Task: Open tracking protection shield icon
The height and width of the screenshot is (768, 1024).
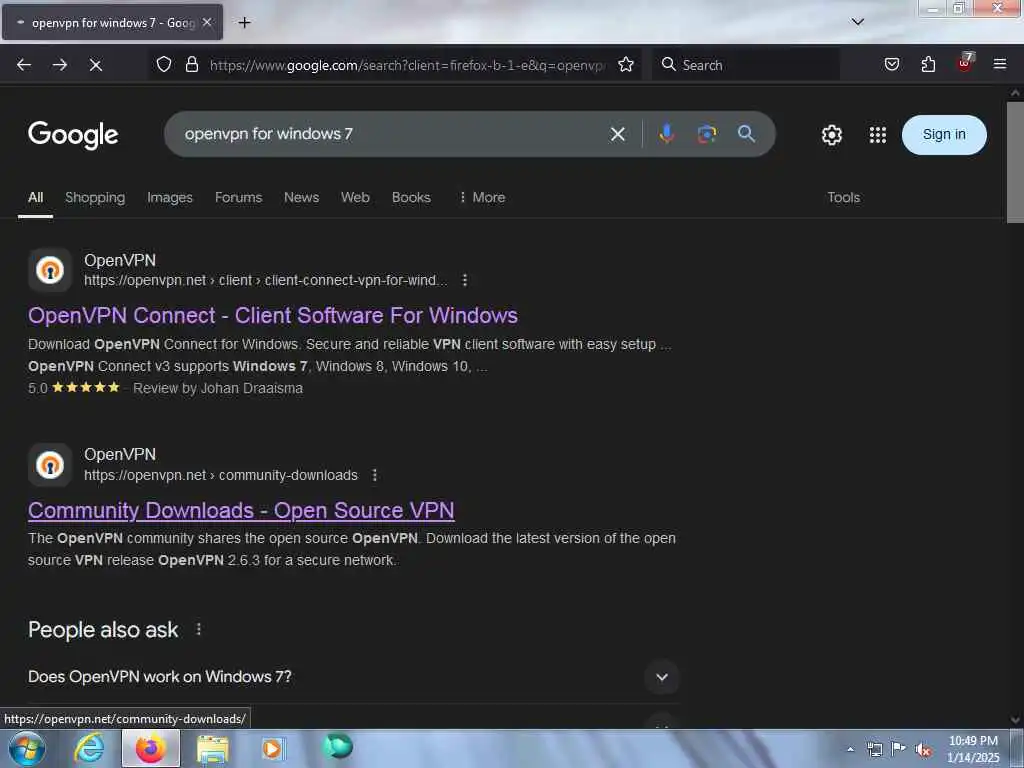Action: pos(164,64)
